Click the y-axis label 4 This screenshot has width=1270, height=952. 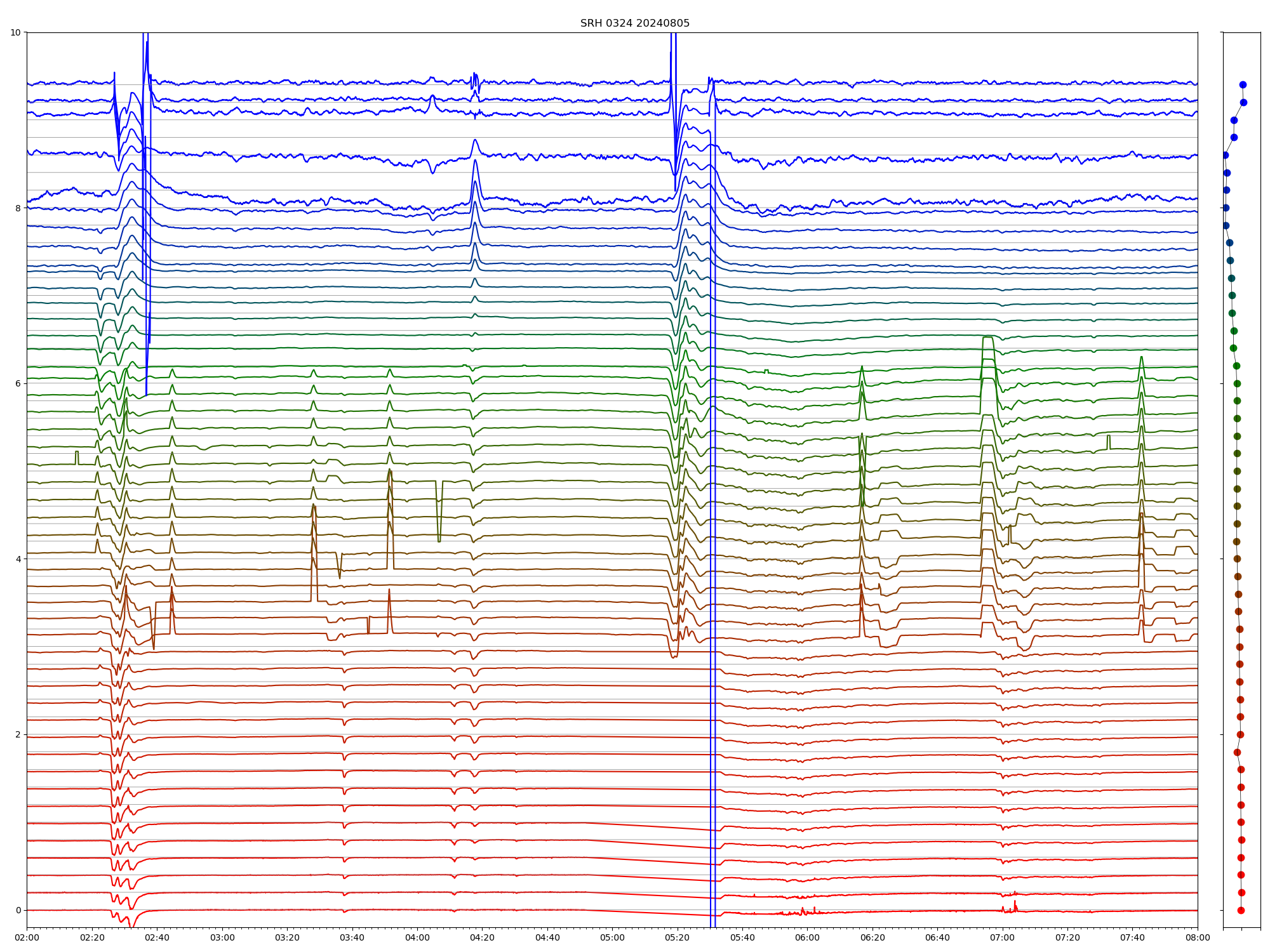[x=18, y=559]
